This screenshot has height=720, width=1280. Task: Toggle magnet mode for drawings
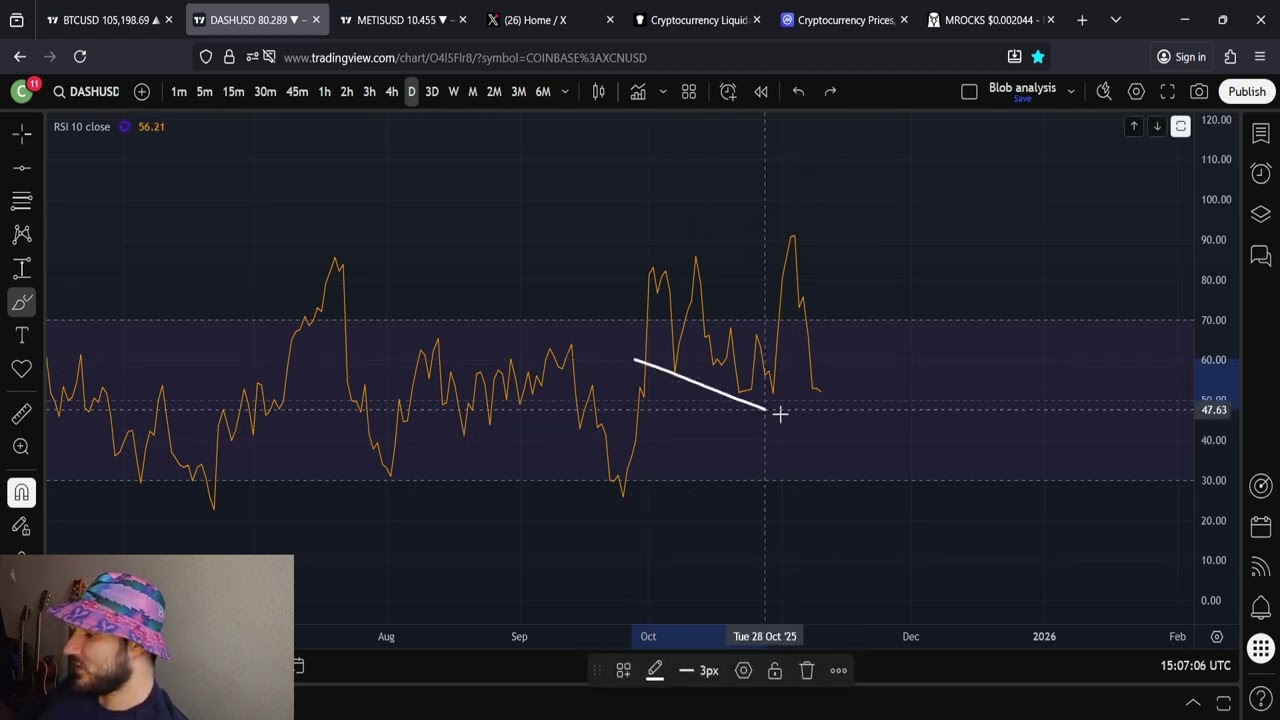point(22,492)
